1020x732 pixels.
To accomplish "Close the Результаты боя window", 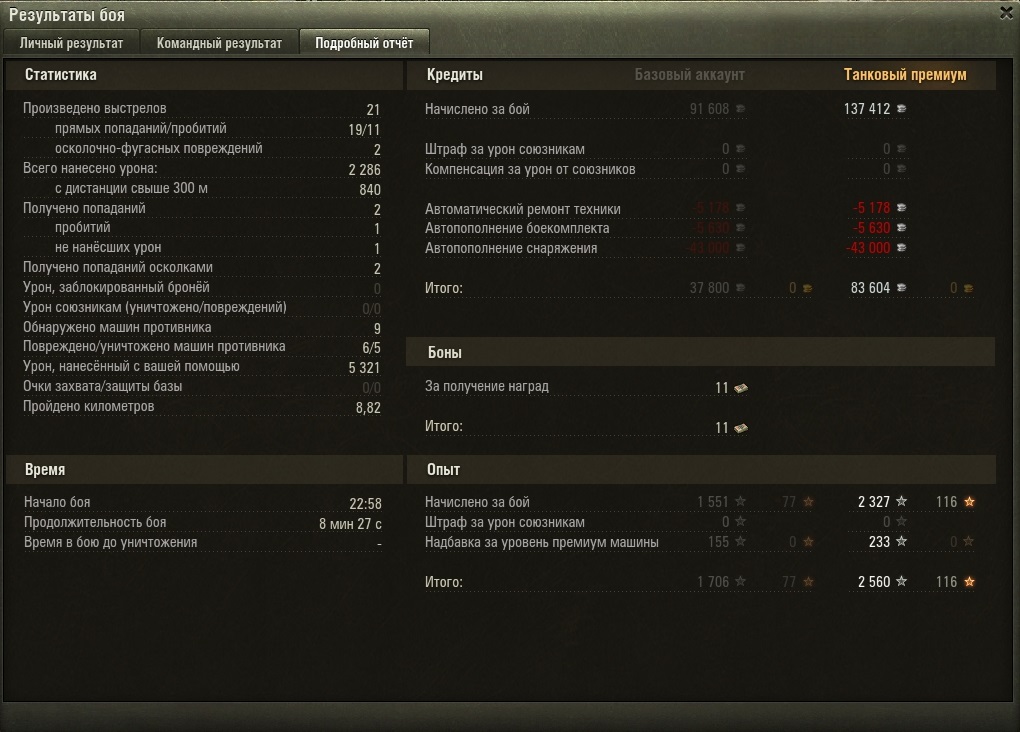I will (1006, 12).
